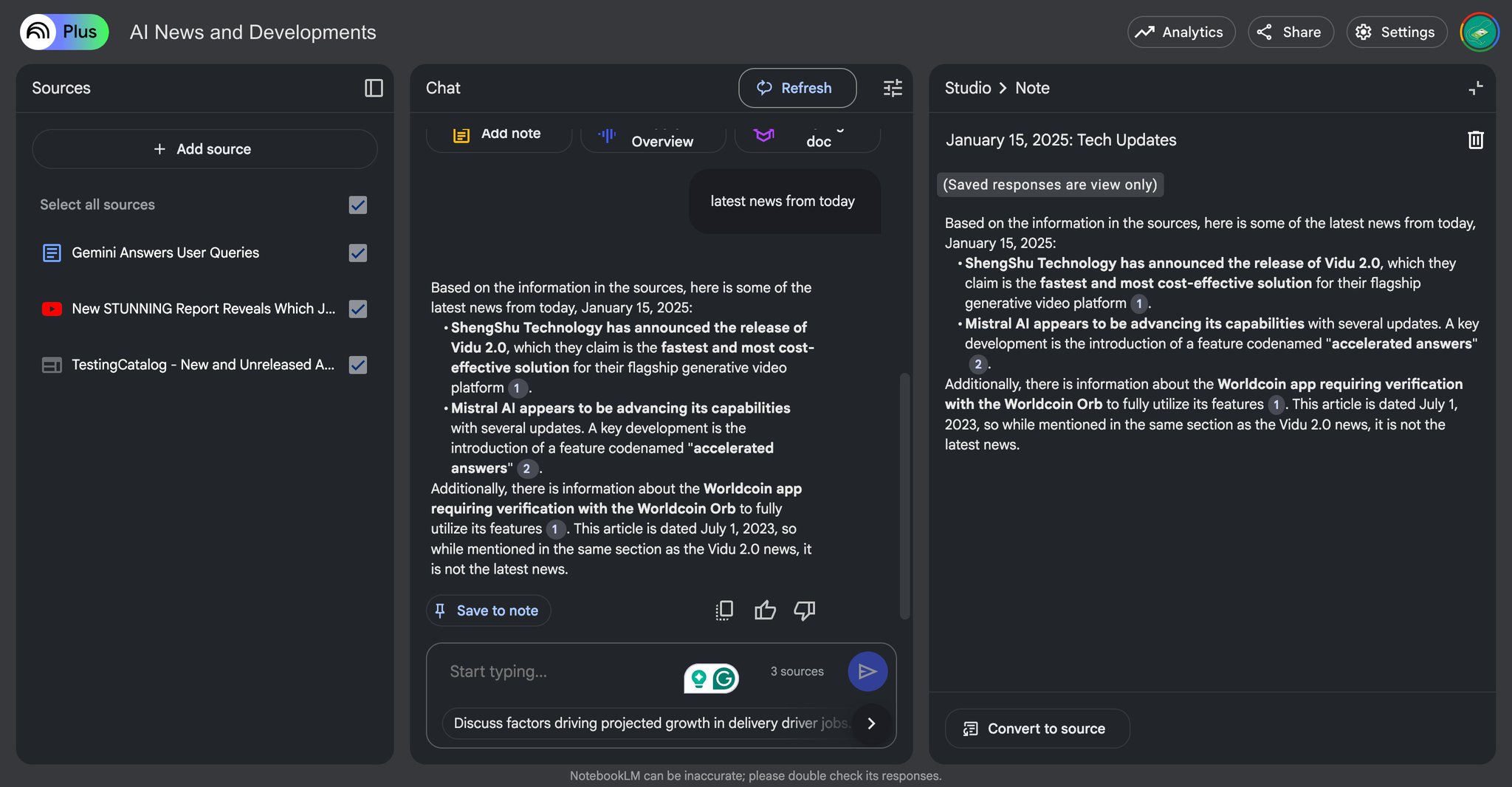The height and width of the screenshot is (787, 1512).
Task: Save chat response to note
Action: (488, 611)
